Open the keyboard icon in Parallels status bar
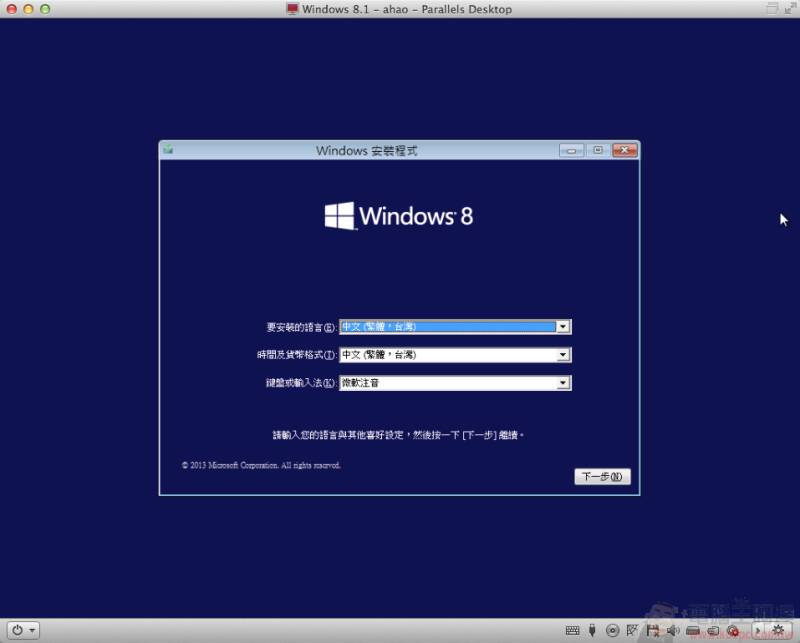The height and width of the screenshot is (643, 800). click(572, 630)
